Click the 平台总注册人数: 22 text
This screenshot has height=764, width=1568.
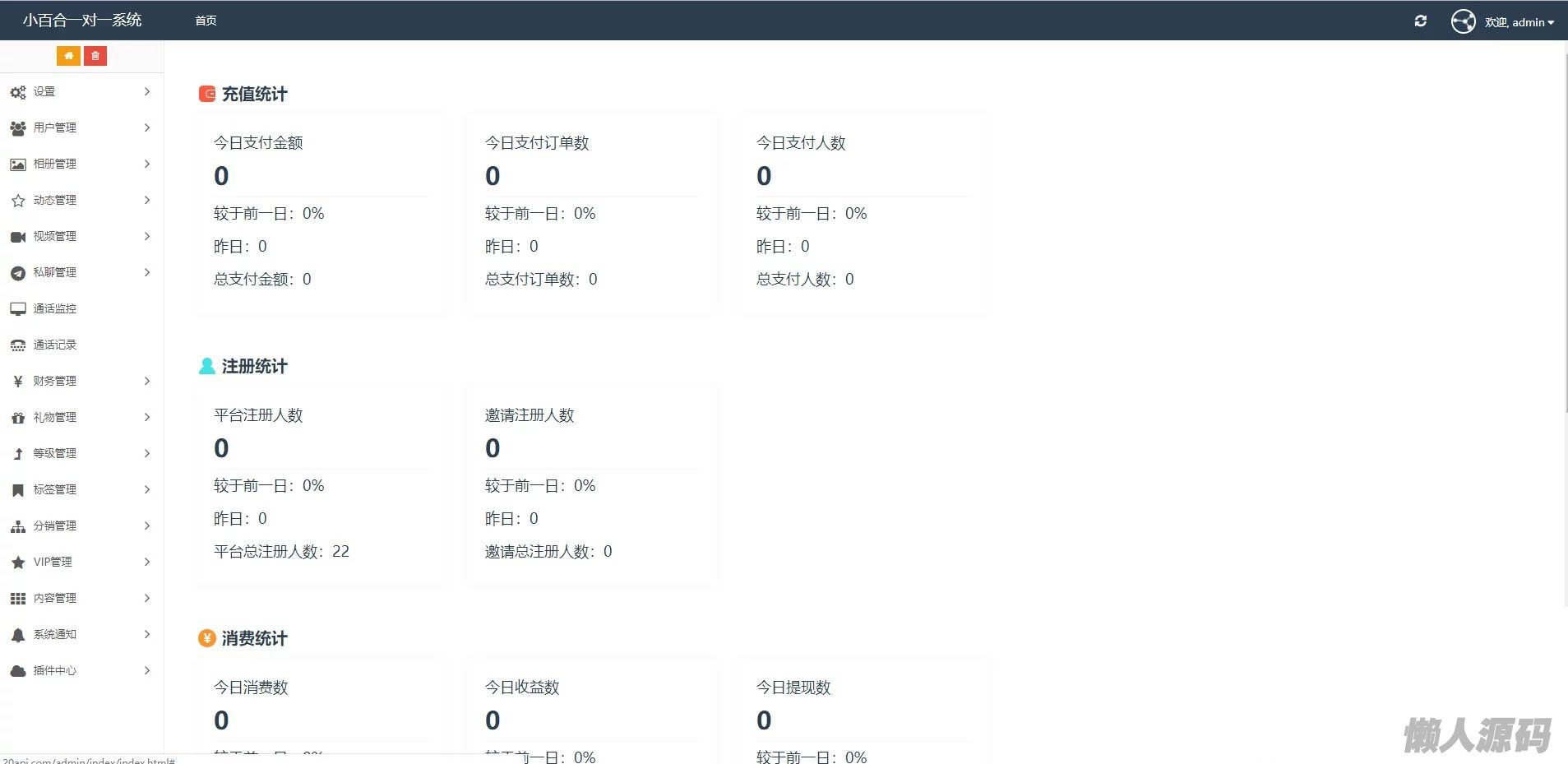point(281,552)
